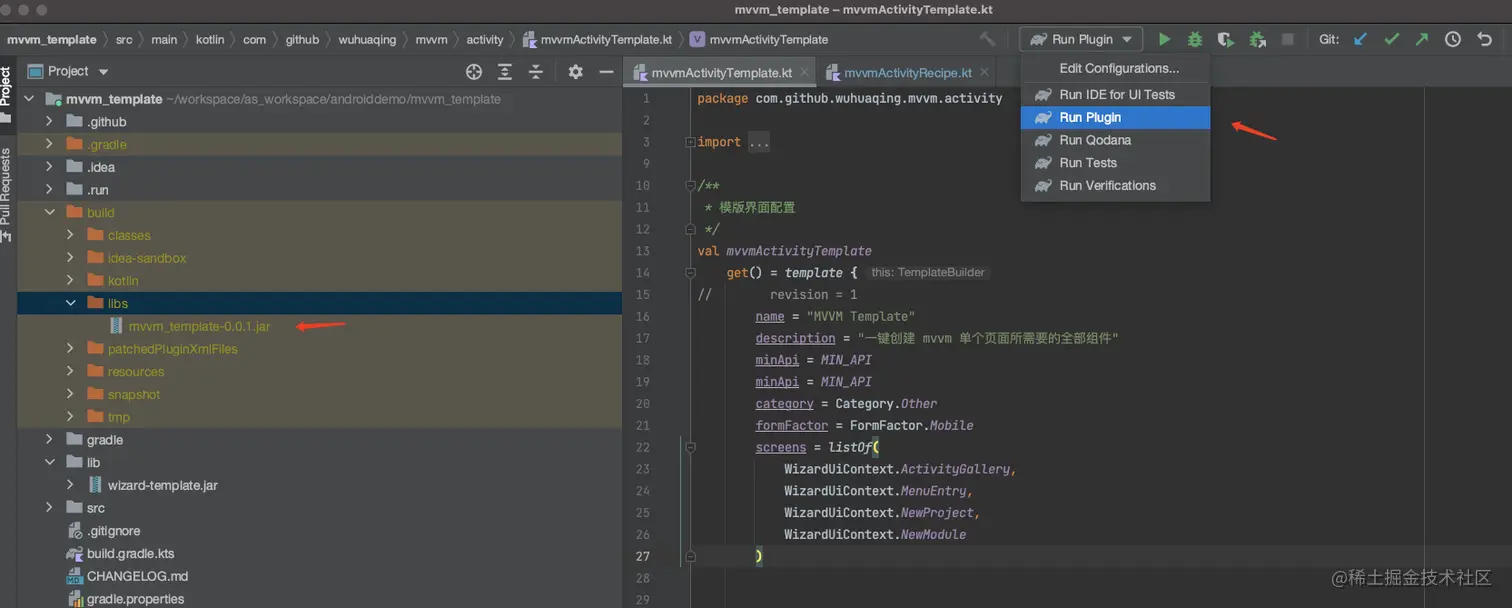Click Collapse All icon in Project panel
Screen dimensions: 1512x608
tap(536, 71)
